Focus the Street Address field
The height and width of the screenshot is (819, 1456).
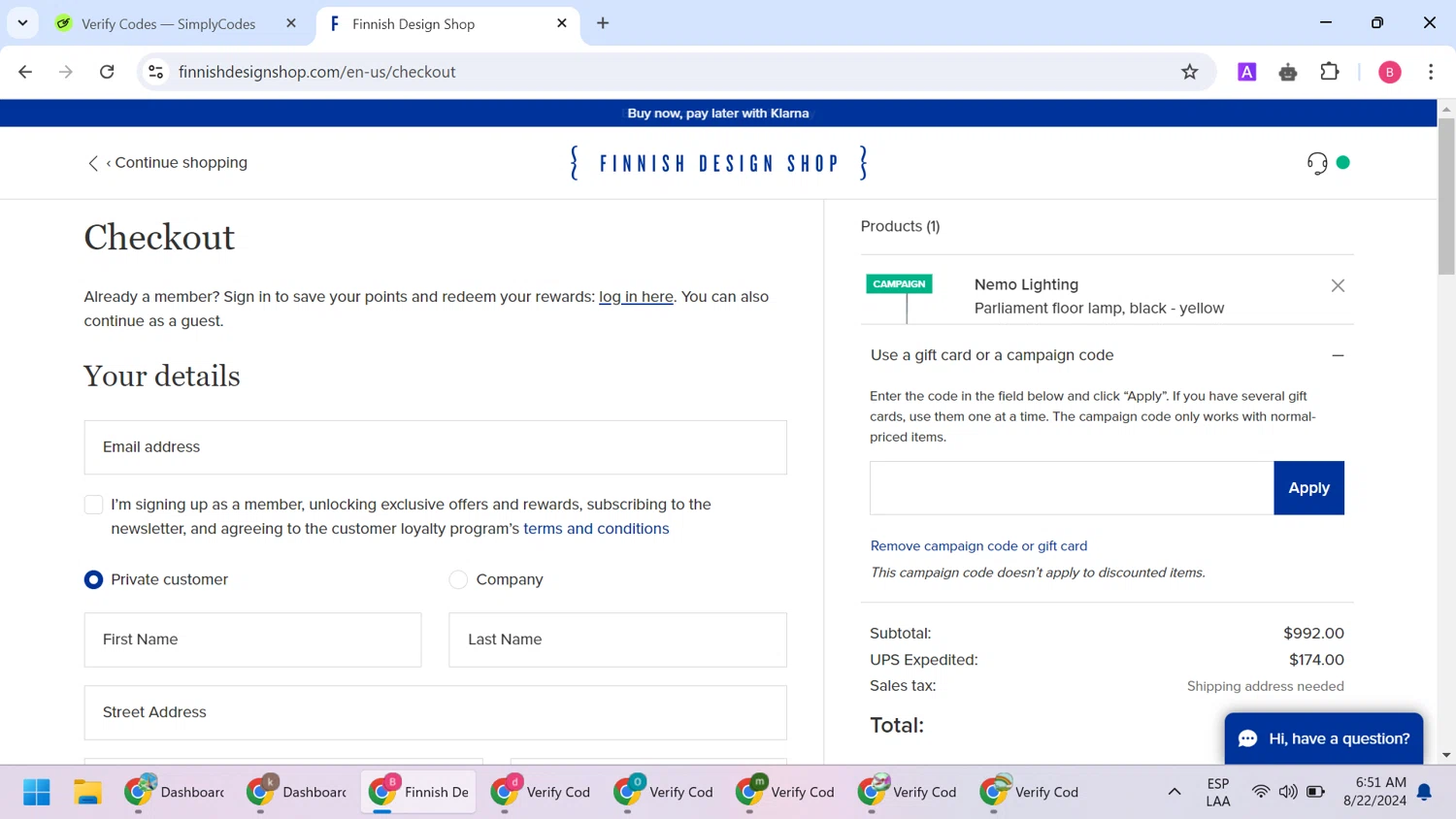pos(435,712)
